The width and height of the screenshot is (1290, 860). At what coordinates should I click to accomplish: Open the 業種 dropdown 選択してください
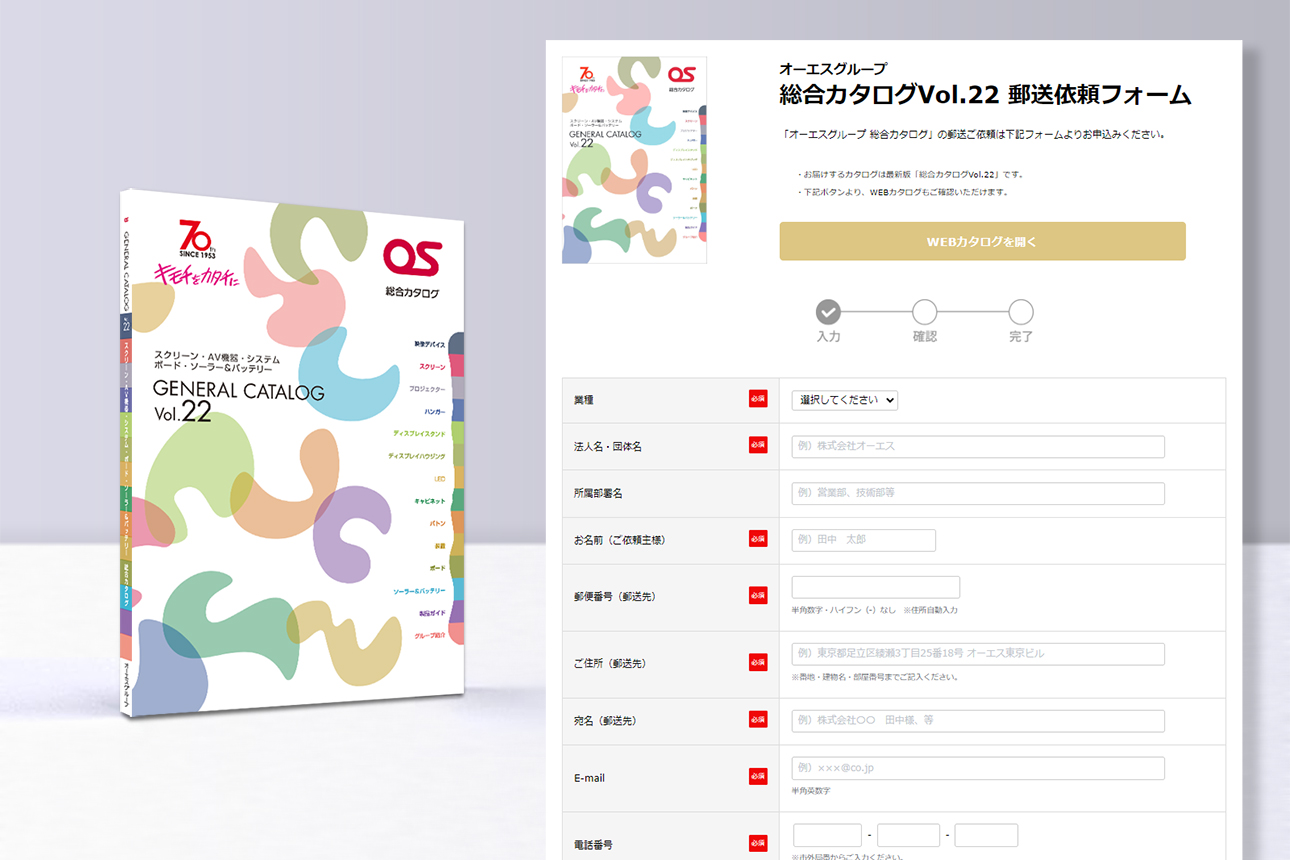pos(844,399)
